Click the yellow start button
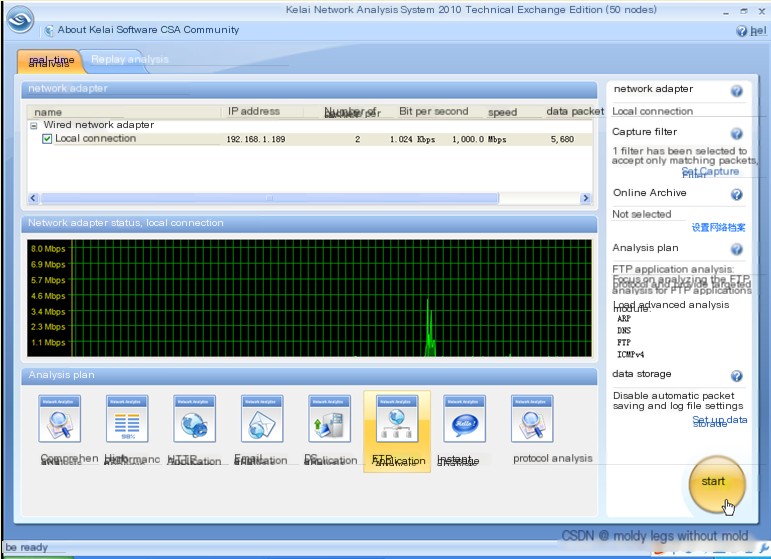The image size is (771, 559). tap(717, 484)
